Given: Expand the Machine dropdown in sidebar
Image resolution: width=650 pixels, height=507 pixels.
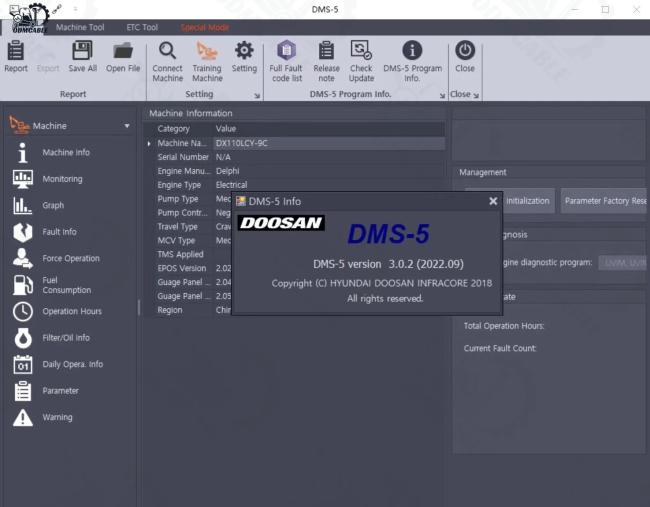Looking at the screenshot, I should pyautogui.click(x=127, y=126).
